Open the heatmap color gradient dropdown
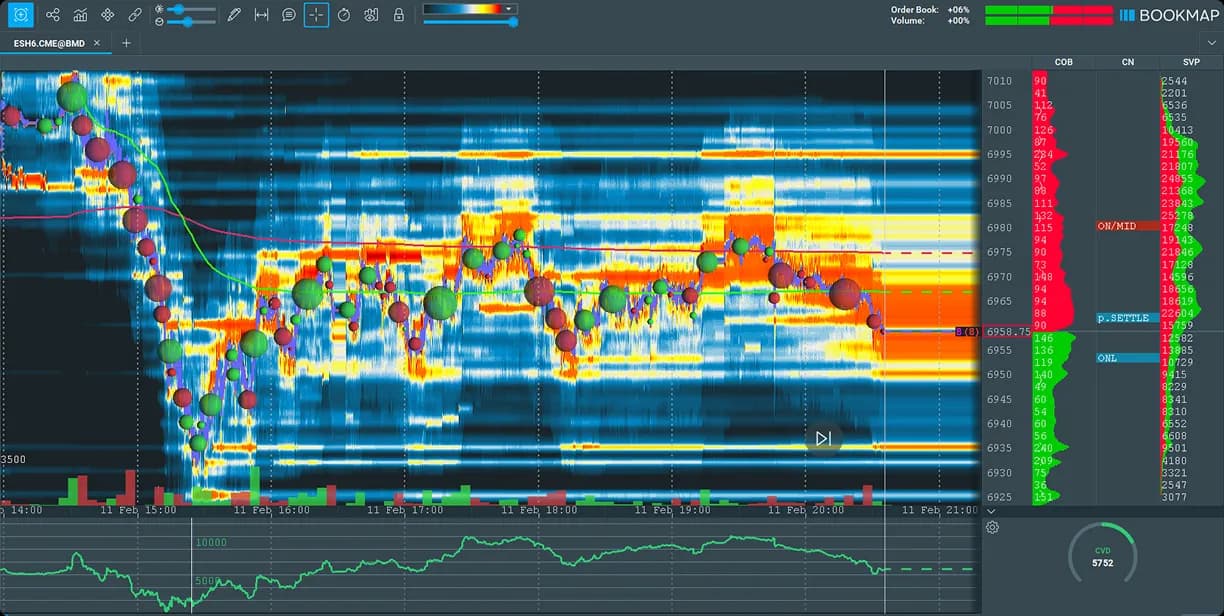 (510, 9)
